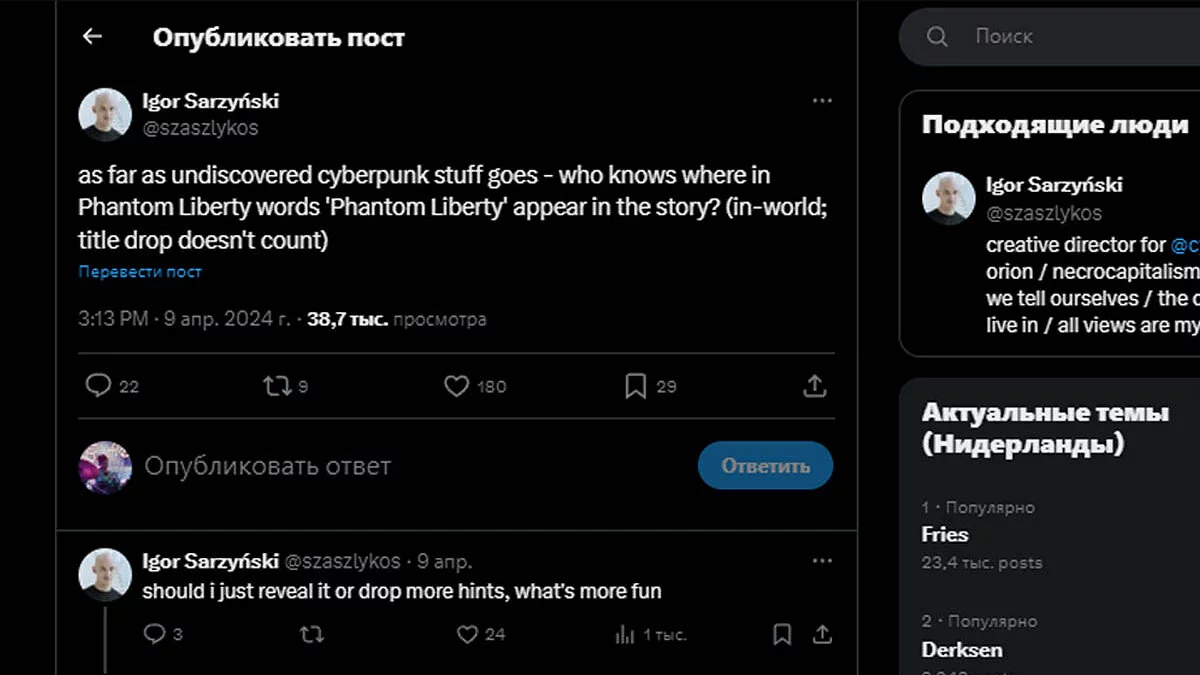The image size is (1200, 675).
Task: Click reply icon on second post
Action: tap(154, 634)
